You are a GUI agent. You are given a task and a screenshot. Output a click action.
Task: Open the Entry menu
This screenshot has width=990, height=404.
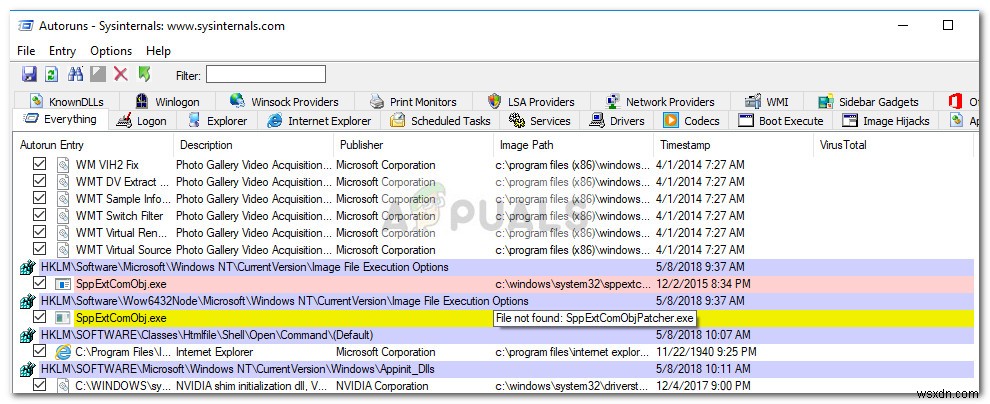point(62,51)
